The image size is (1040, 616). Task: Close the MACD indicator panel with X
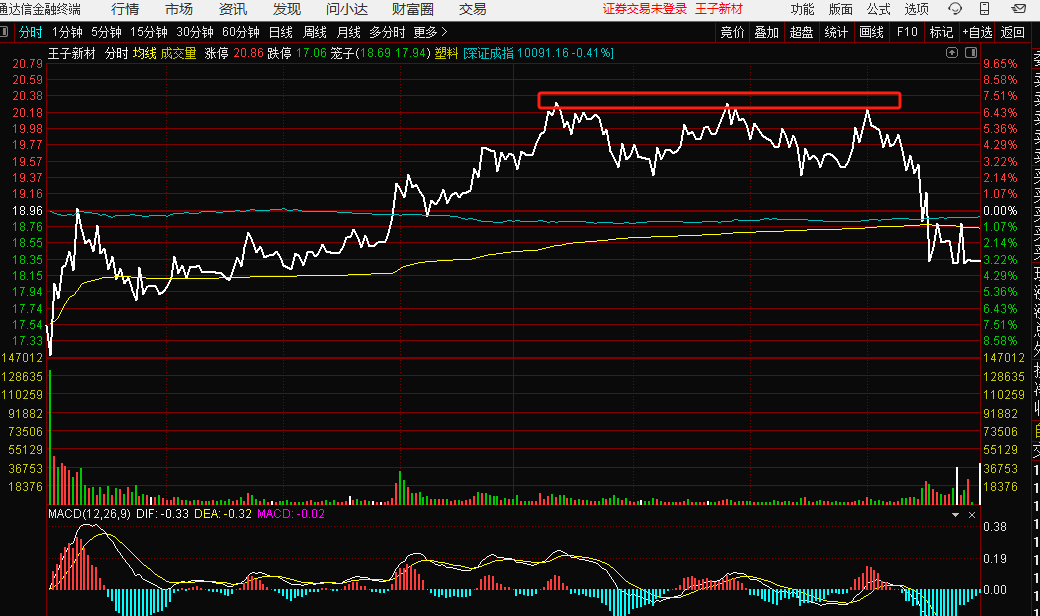(x=972, y=515)
